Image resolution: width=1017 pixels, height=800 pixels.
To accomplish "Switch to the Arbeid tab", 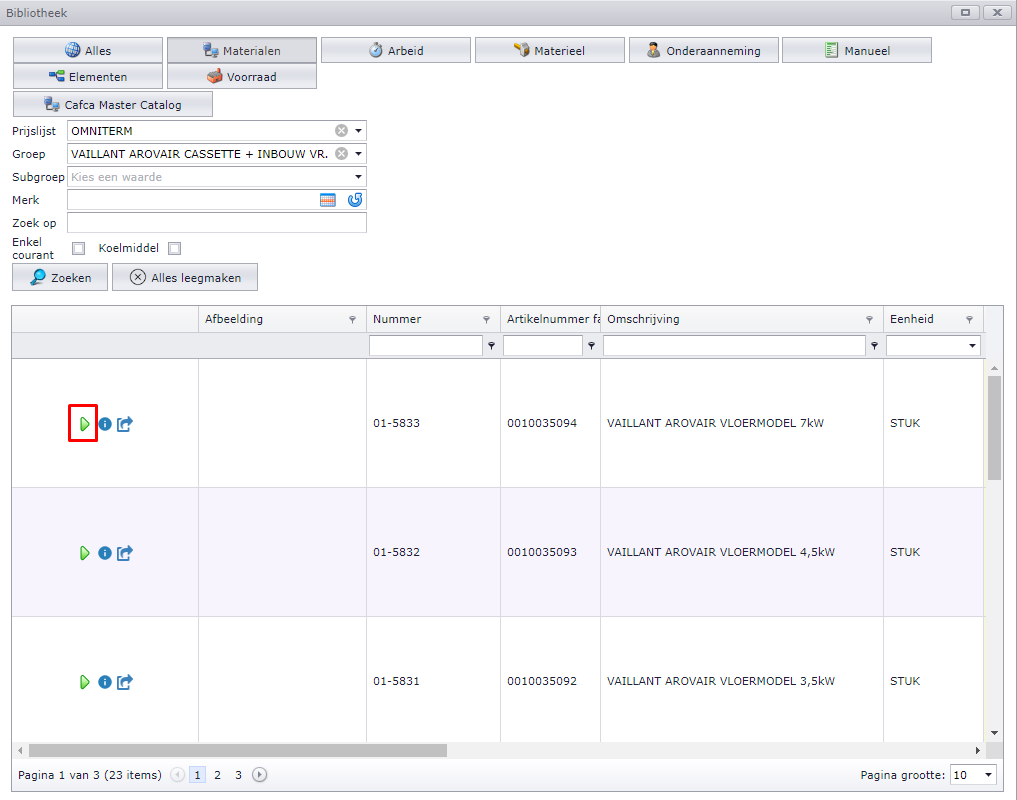I will (x=396, y=50).
